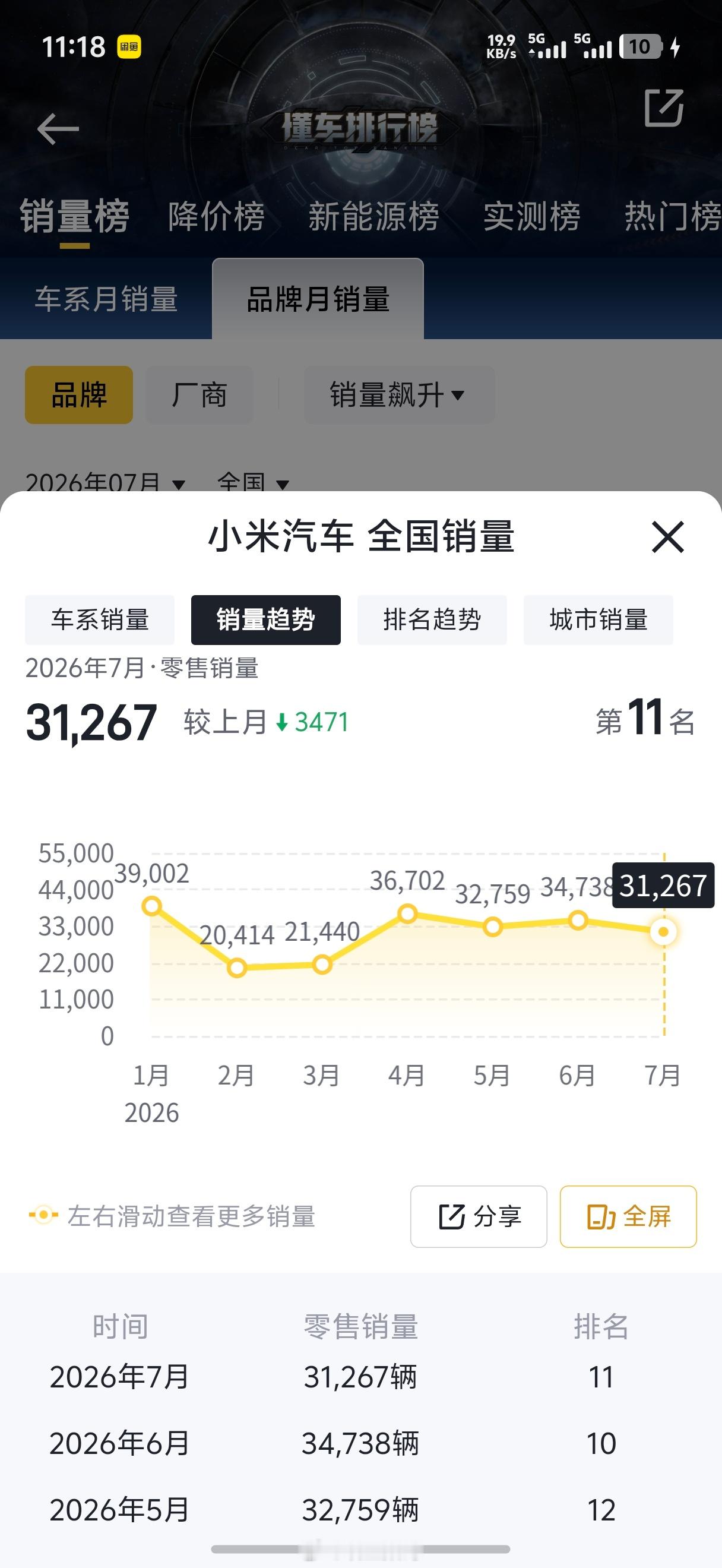Tap the 31,267 chart tooltip label
The image size is (722, 1568).
click(663, 886)
